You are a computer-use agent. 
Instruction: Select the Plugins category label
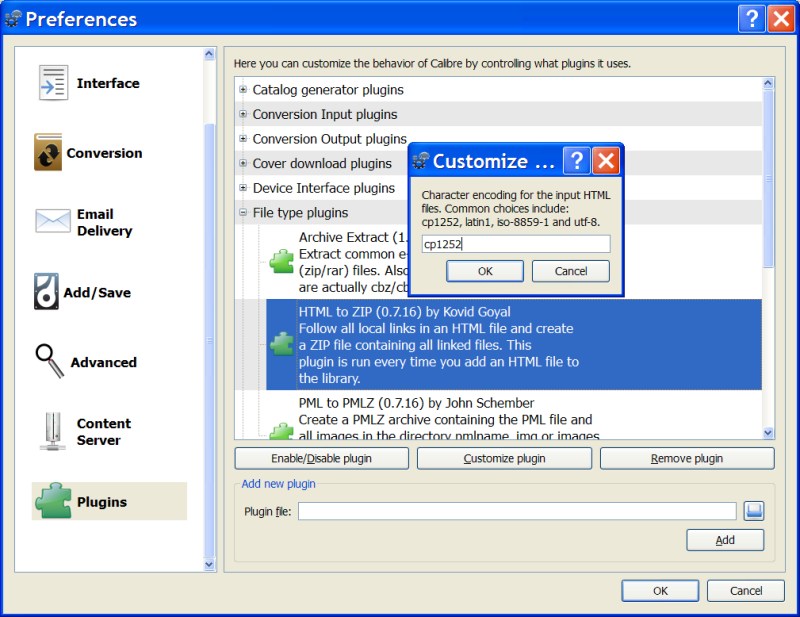pos(102,502)
